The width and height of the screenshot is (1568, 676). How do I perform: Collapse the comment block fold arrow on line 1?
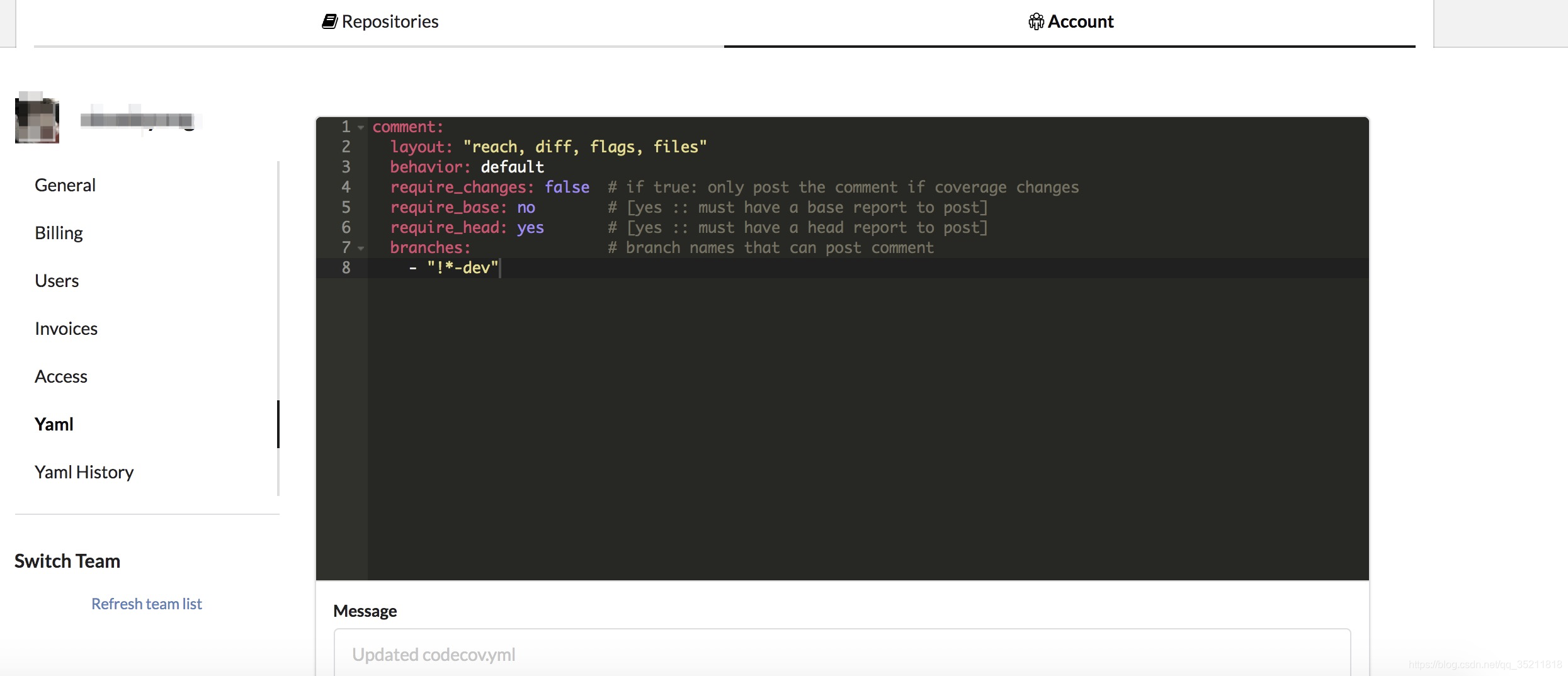tap(361, 127)
